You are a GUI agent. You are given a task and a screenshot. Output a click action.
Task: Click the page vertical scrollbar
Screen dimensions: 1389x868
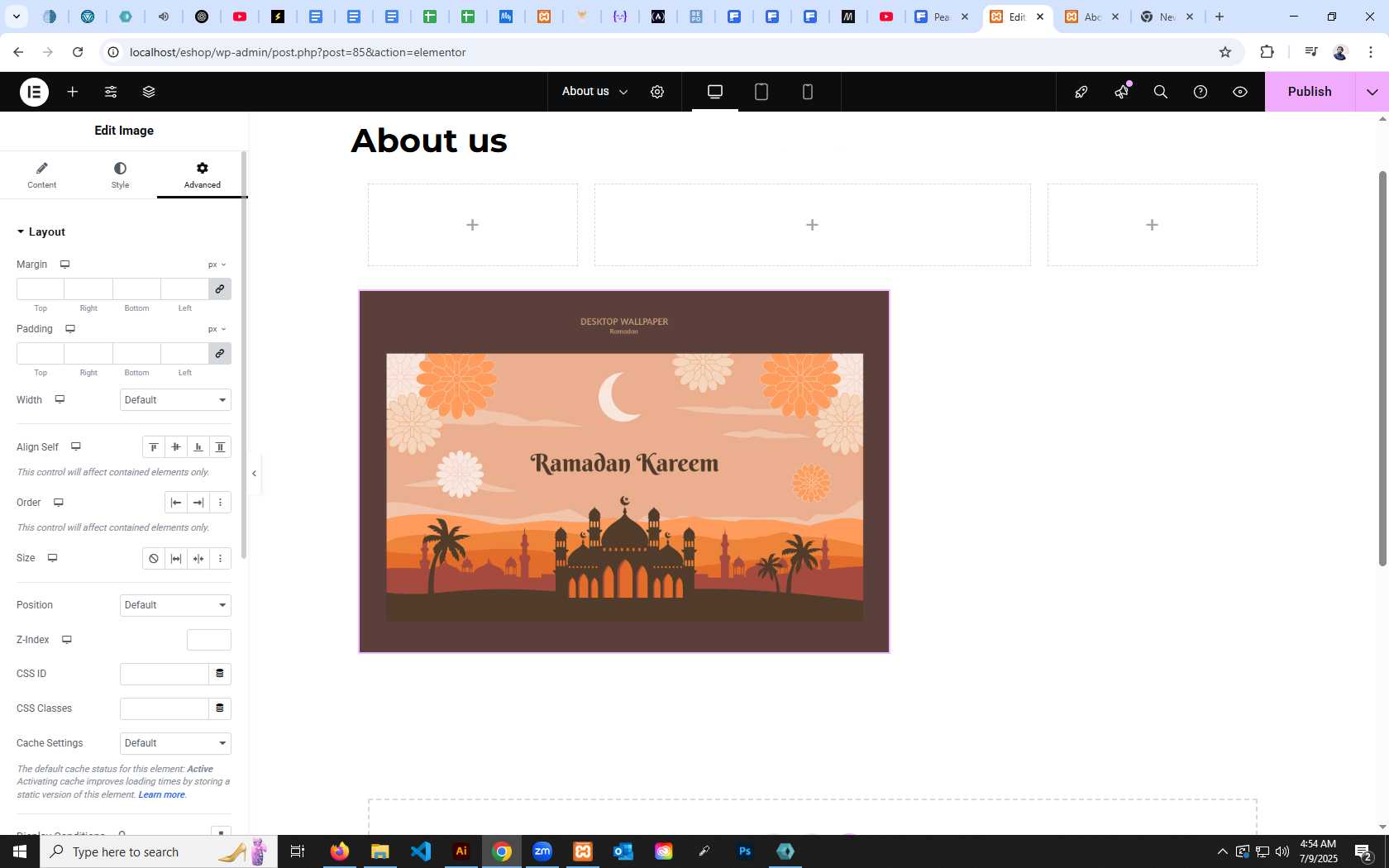coord(1382,368)
